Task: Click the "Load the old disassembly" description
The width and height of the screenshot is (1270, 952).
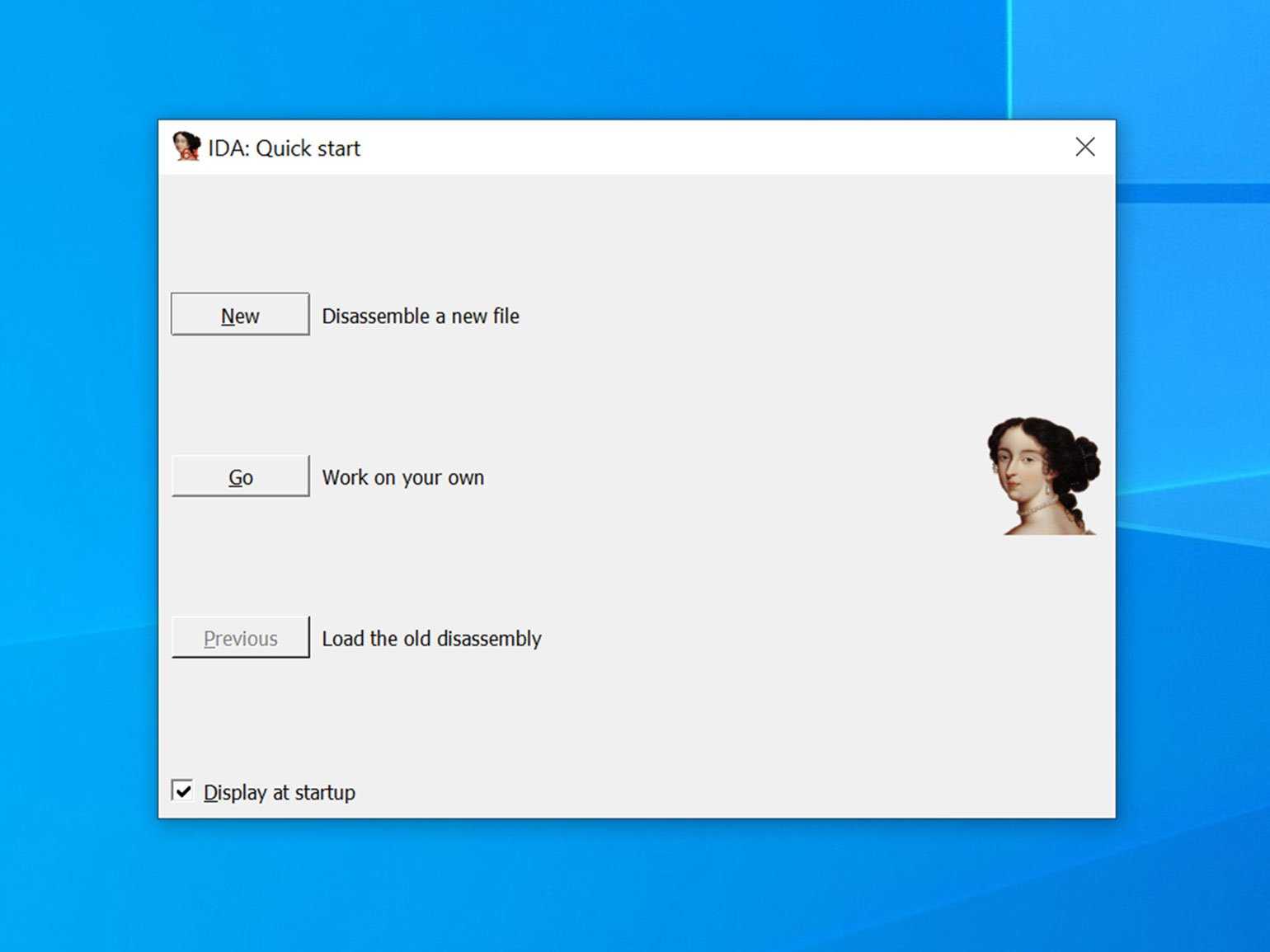Action: [431, 639]
